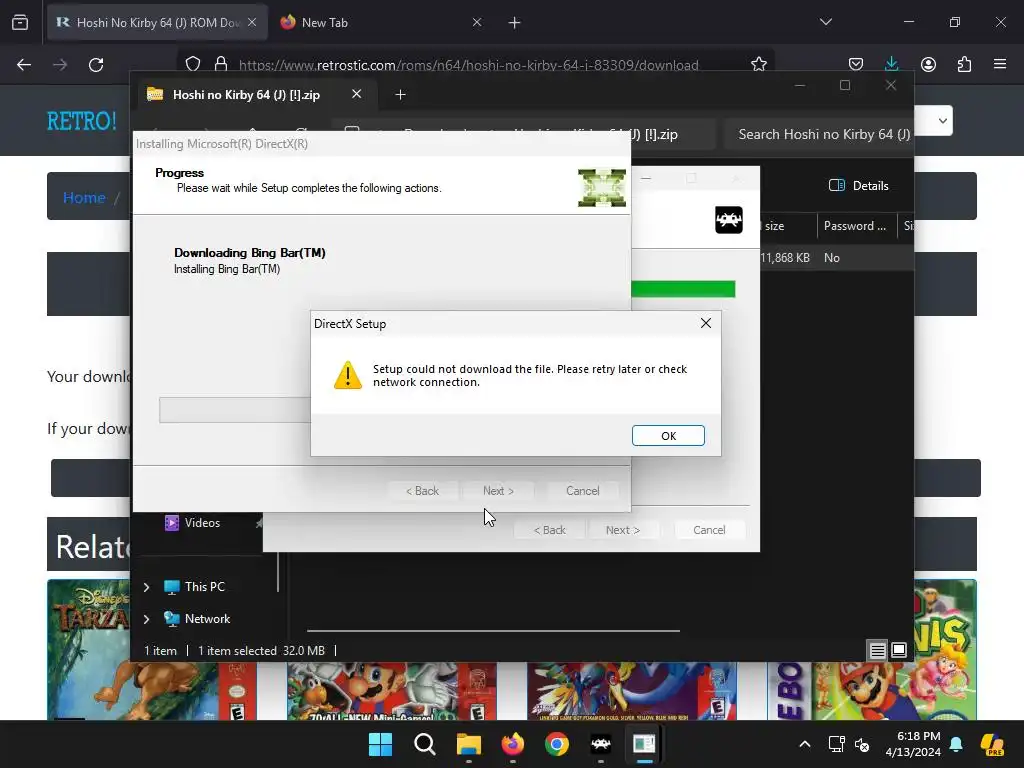Click the Save to Pocket icon
Viewport: 1024px width, 768px height.
856,64
